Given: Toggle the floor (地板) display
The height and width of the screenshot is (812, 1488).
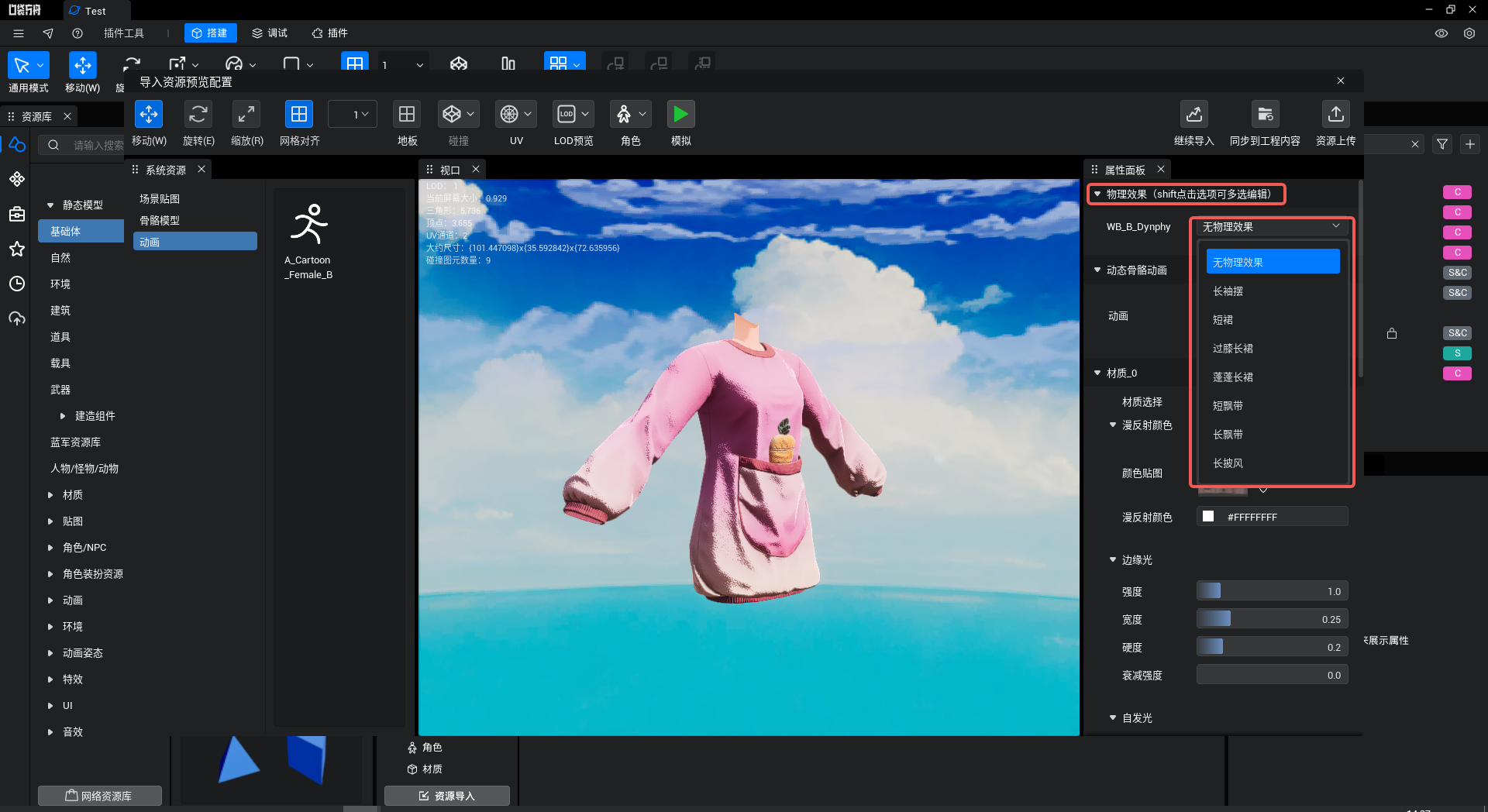Looking at the screenshot, I should (407, 115).
